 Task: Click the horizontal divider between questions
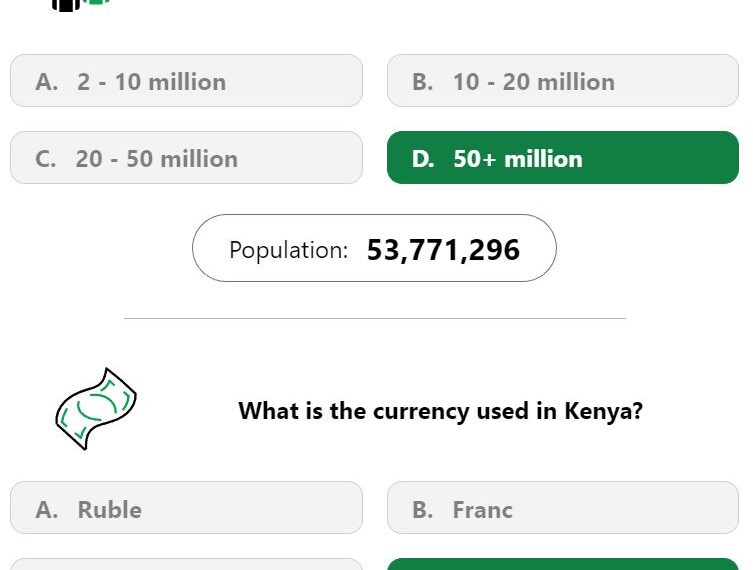[x=375, y=318]
